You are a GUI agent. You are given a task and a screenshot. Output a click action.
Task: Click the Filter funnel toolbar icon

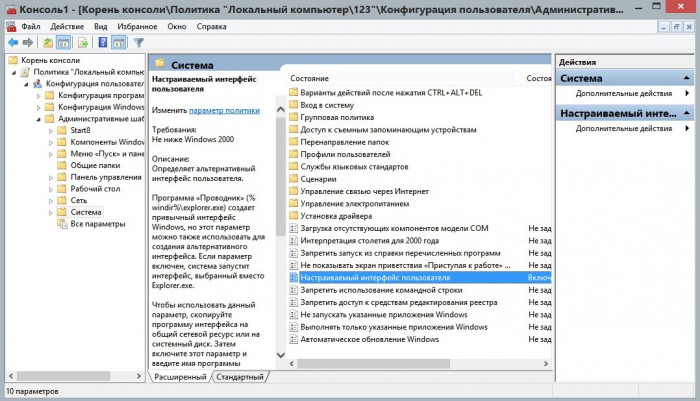click(138, 42)
